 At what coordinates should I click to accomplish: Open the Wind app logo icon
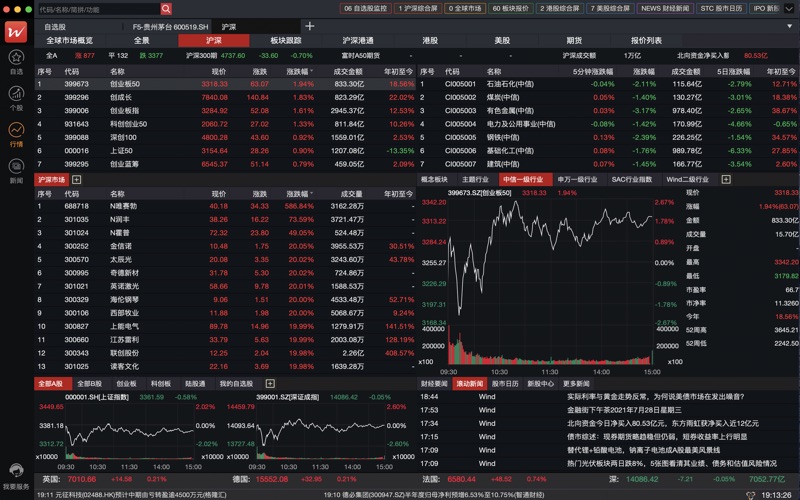click(16, 32)
